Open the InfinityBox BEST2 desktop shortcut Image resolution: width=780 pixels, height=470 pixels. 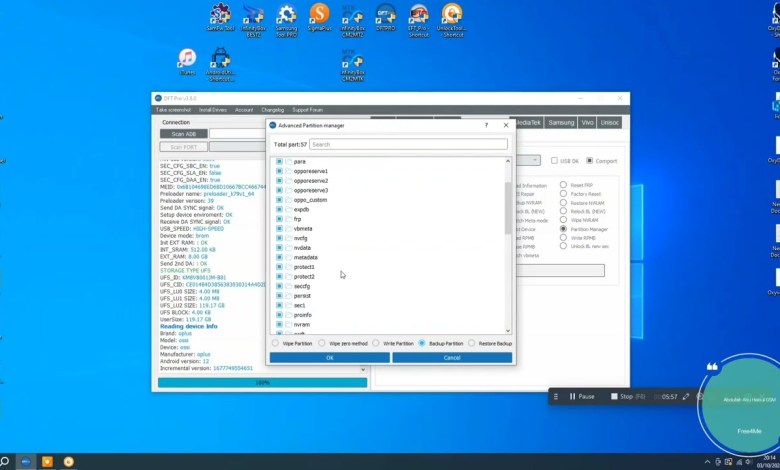coord(254,19)
